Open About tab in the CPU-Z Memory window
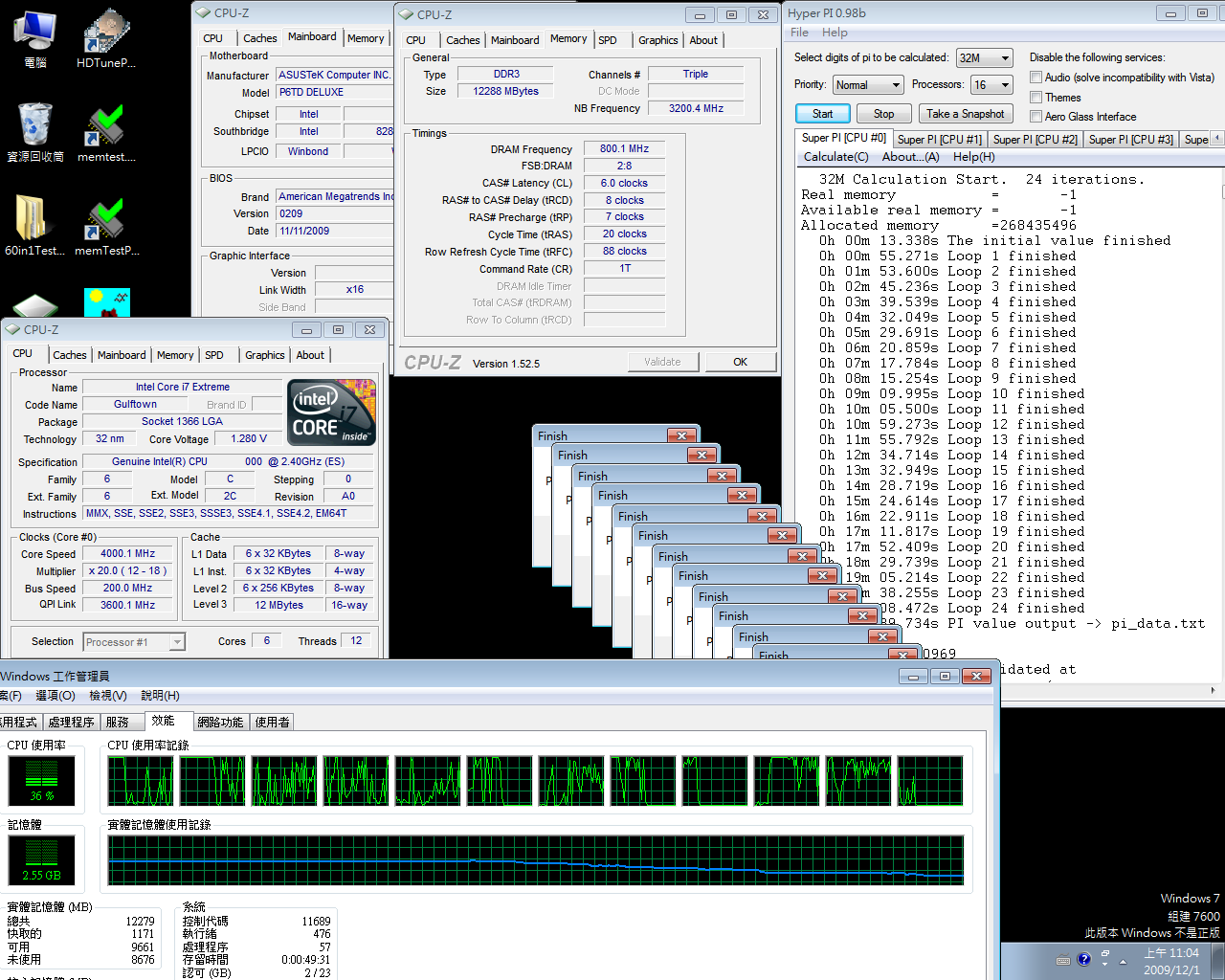The height and width of the screenshot is (980, 1225). point(703,40)
